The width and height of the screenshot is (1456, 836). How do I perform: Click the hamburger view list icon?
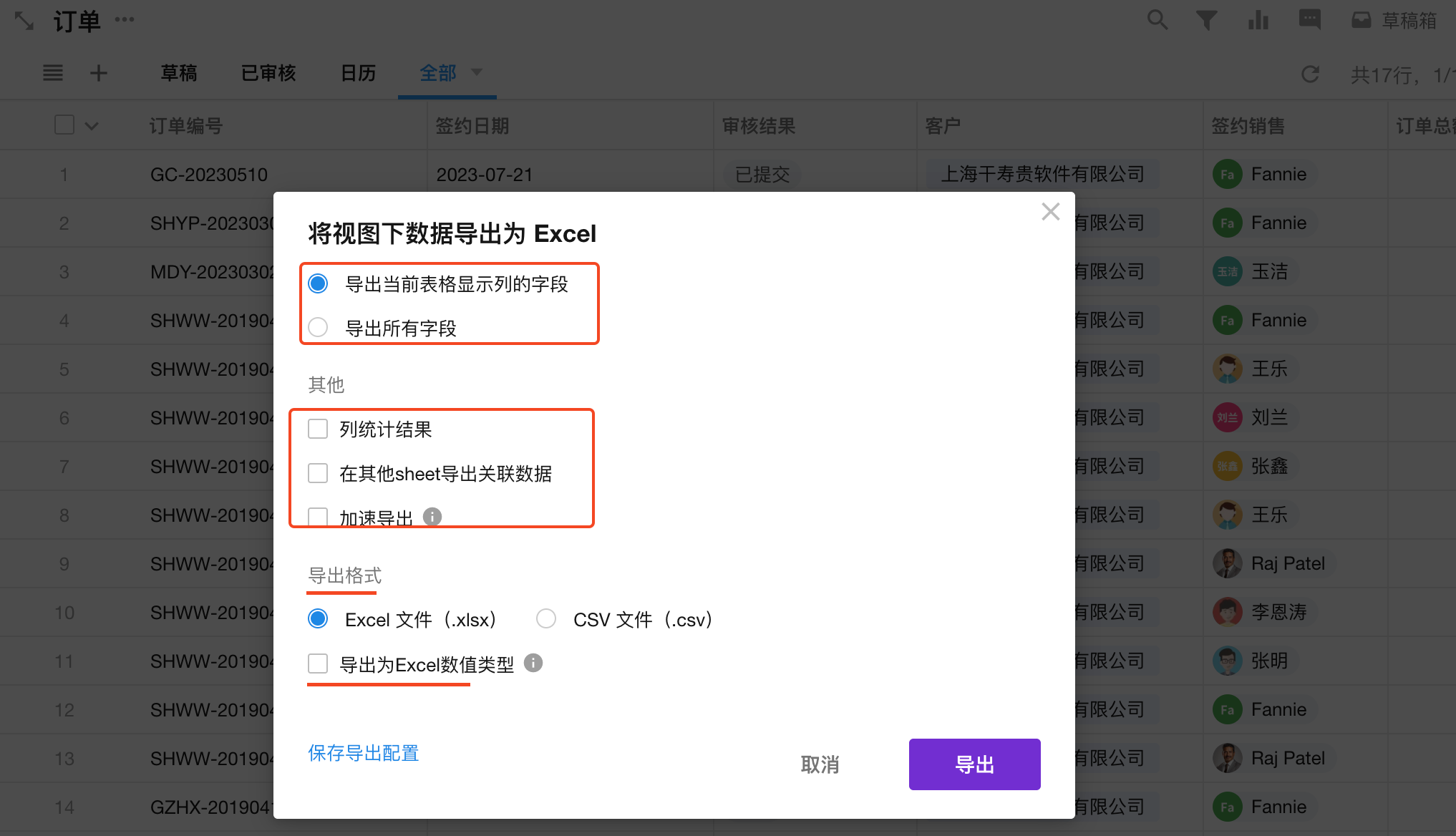(53, 73)
